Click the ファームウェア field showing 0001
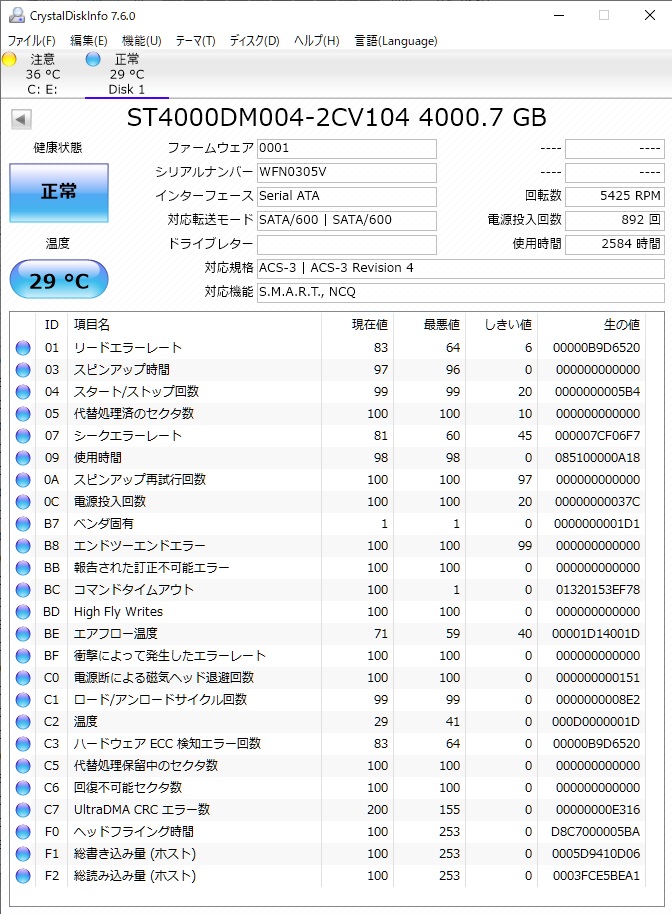Image resolution: width=672 pixels, height=914 pixels. pos(346,148)
